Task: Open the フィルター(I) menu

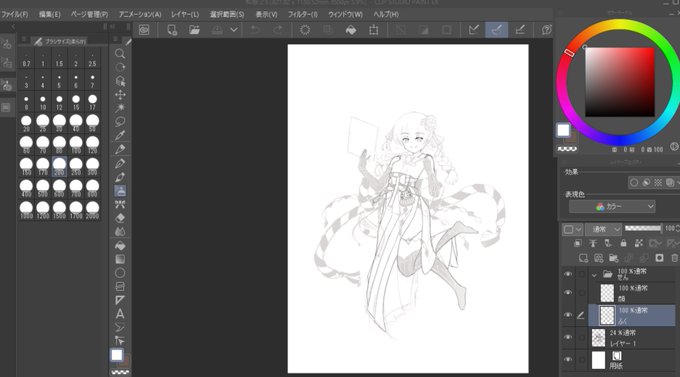Action: (303, 14)
